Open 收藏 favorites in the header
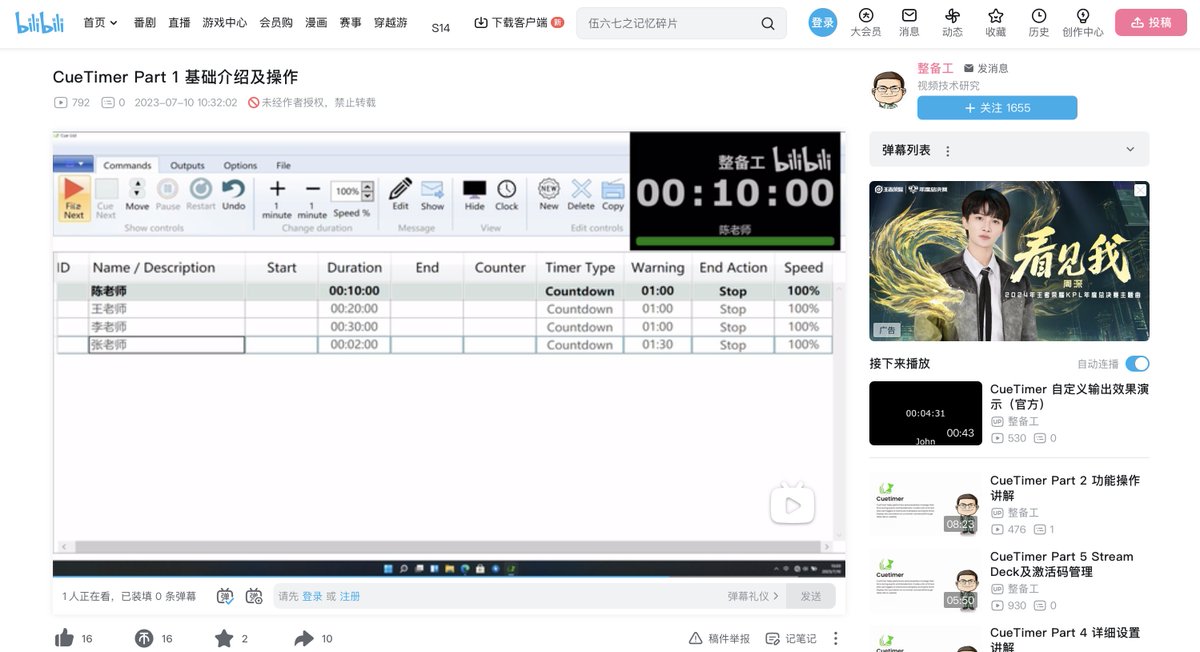Viewport: 1200px width, 652px height. pyautogui.click(x=996, y=23)
